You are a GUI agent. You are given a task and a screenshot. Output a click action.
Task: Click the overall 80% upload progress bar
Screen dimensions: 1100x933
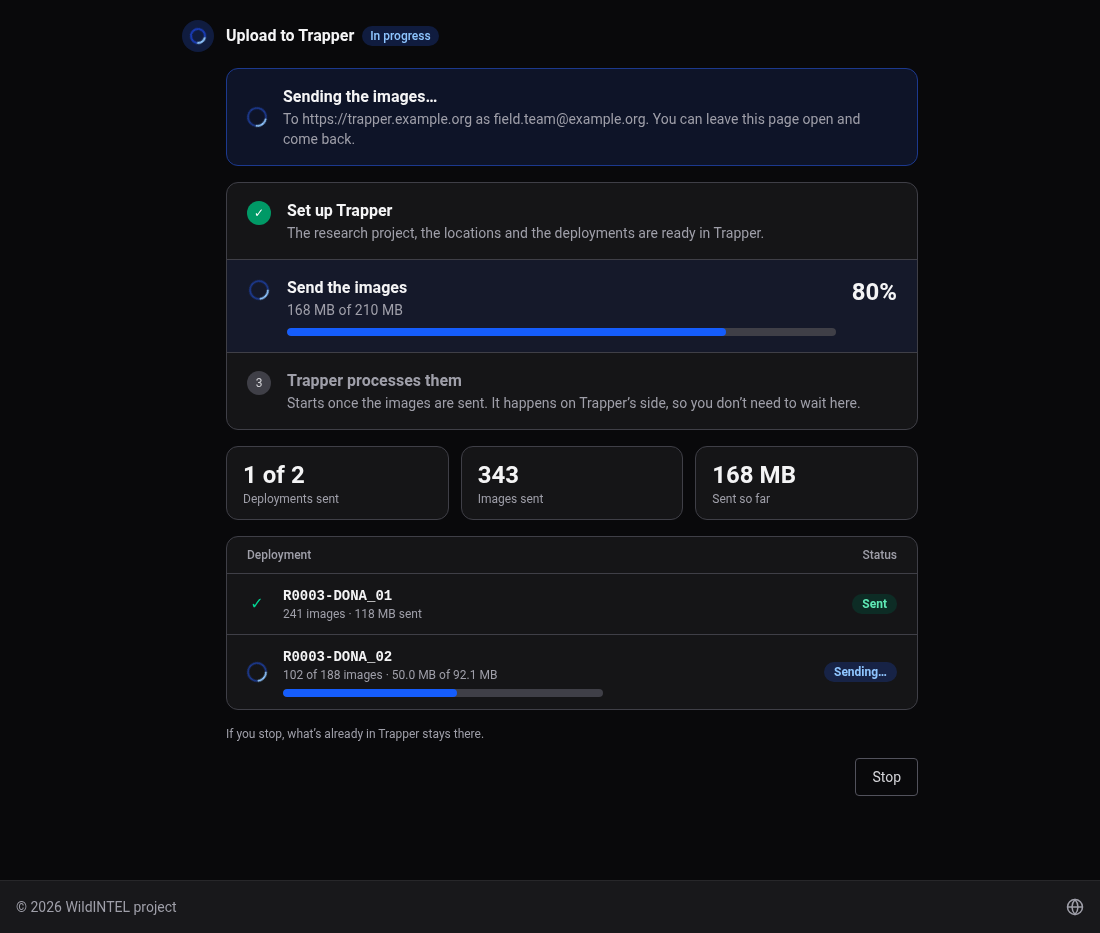(561, 332)
